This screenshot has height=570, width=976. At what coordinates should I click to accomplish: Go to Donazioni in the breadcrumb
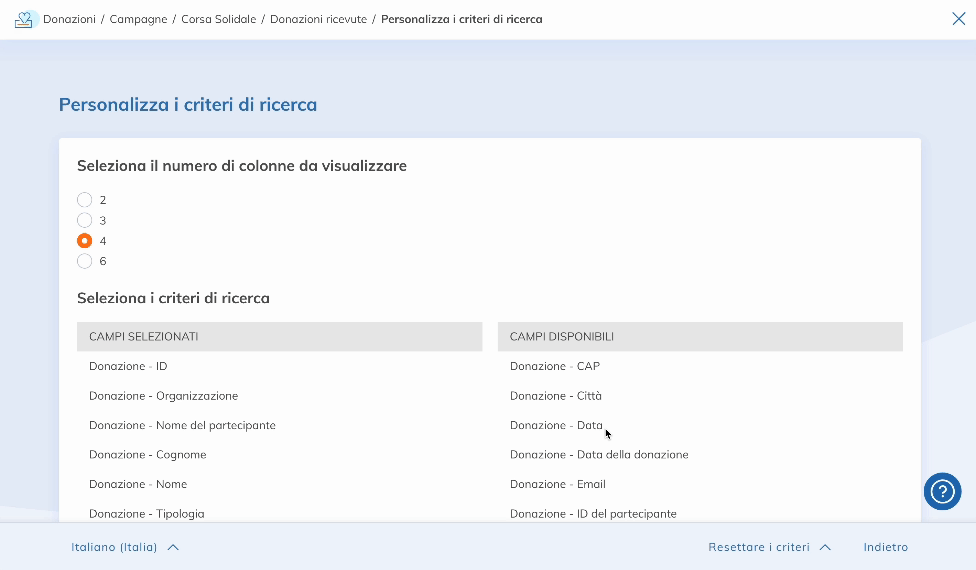[69, 19]
